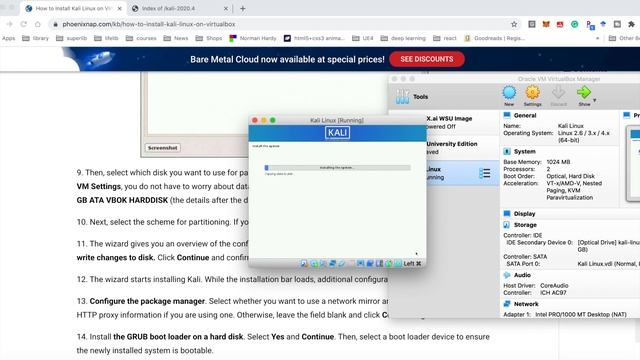Open the browser Extensions puzzle icon
The width and height of the screenshot is (640, 360).
[631, 24]
